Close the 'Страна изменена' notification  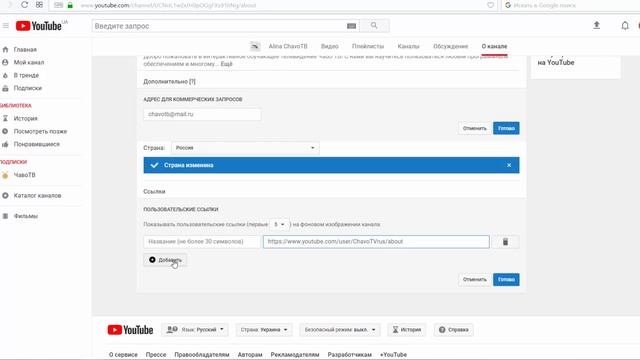(x=509, y=165)
